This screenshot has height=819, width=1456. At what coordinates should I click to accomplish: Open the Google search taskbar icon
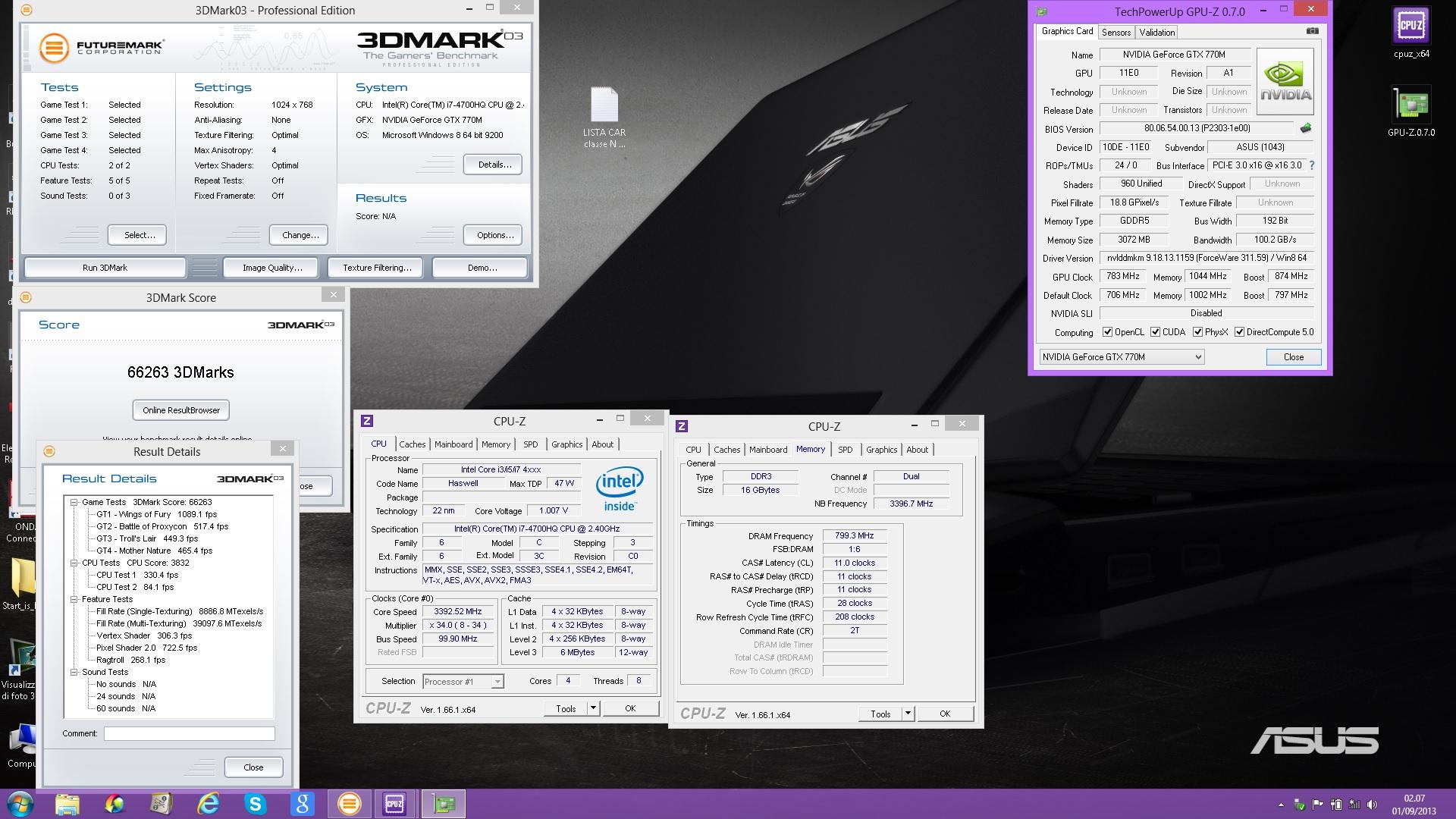[303, 804]
